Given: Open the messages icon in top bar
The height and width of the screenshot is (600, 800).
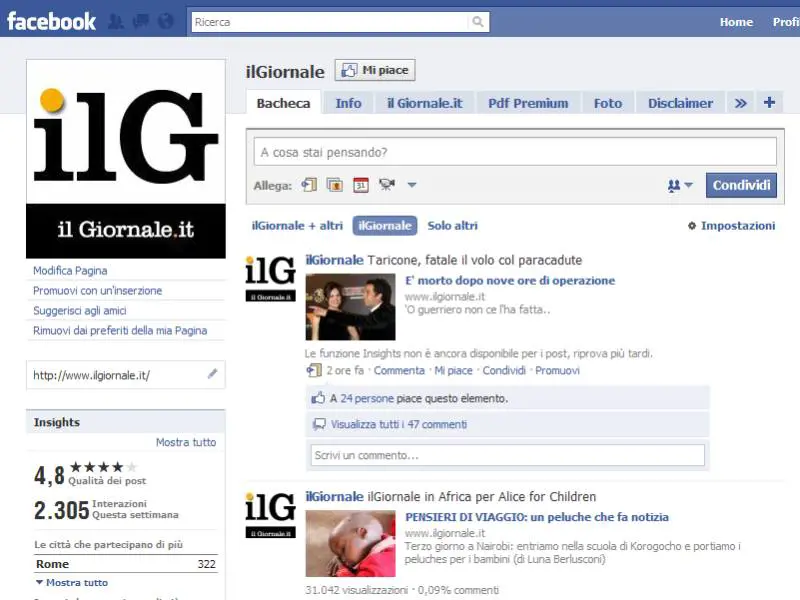Looking at the screenshot, I should pos(141,21).
